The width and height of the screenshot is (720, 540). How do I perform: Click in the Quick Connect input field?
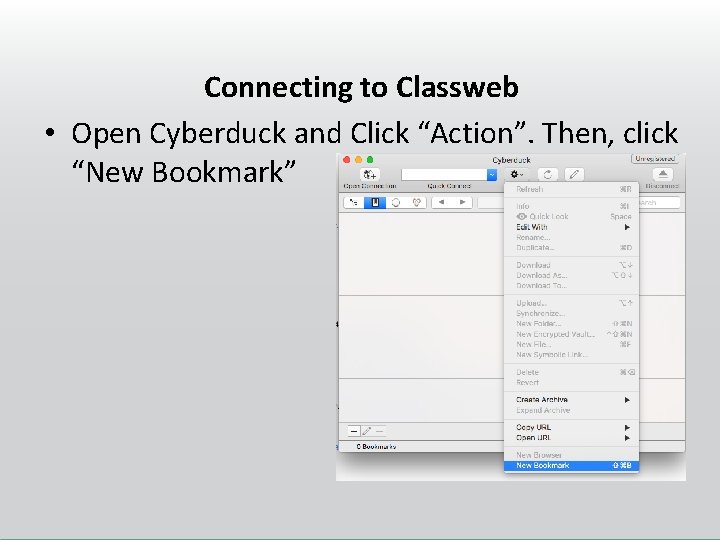click(x=444, y=175)
